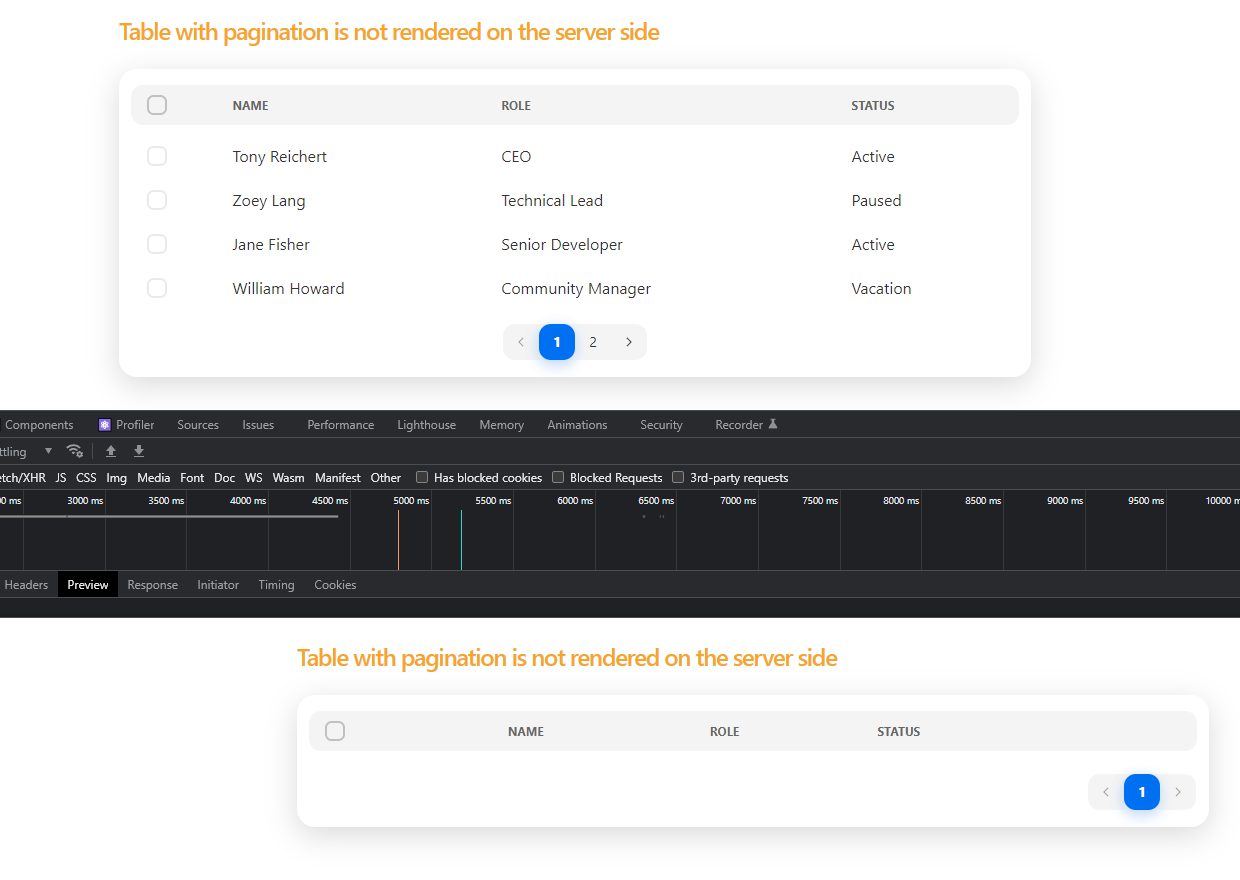
Task: Open the request Timing tab
Action: (x=276, y=585)
